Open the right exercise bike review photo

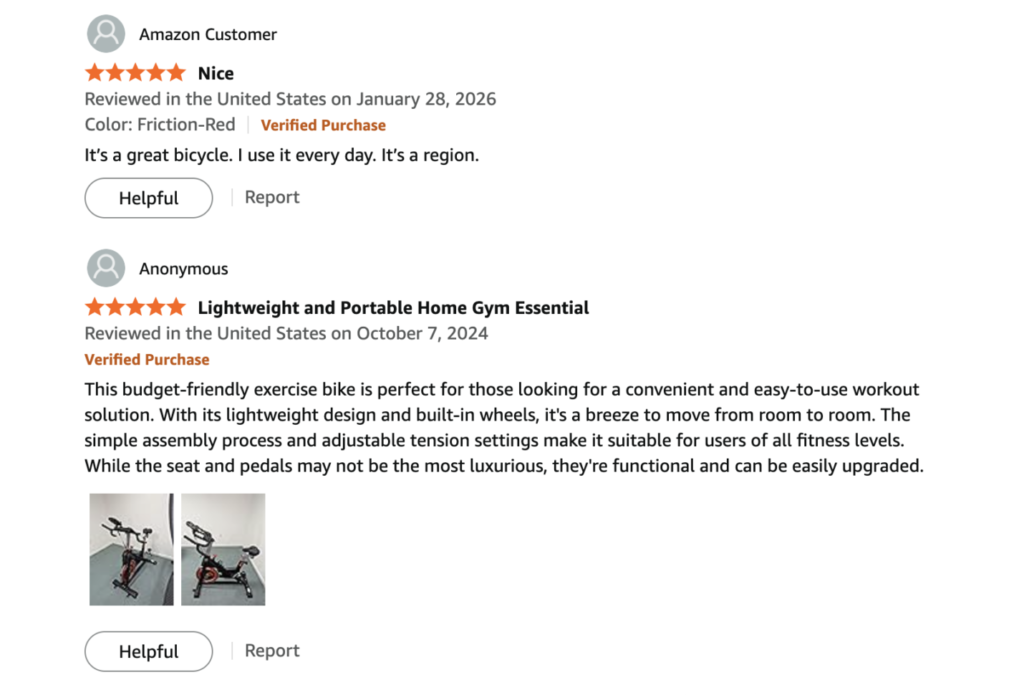[223, 549]
